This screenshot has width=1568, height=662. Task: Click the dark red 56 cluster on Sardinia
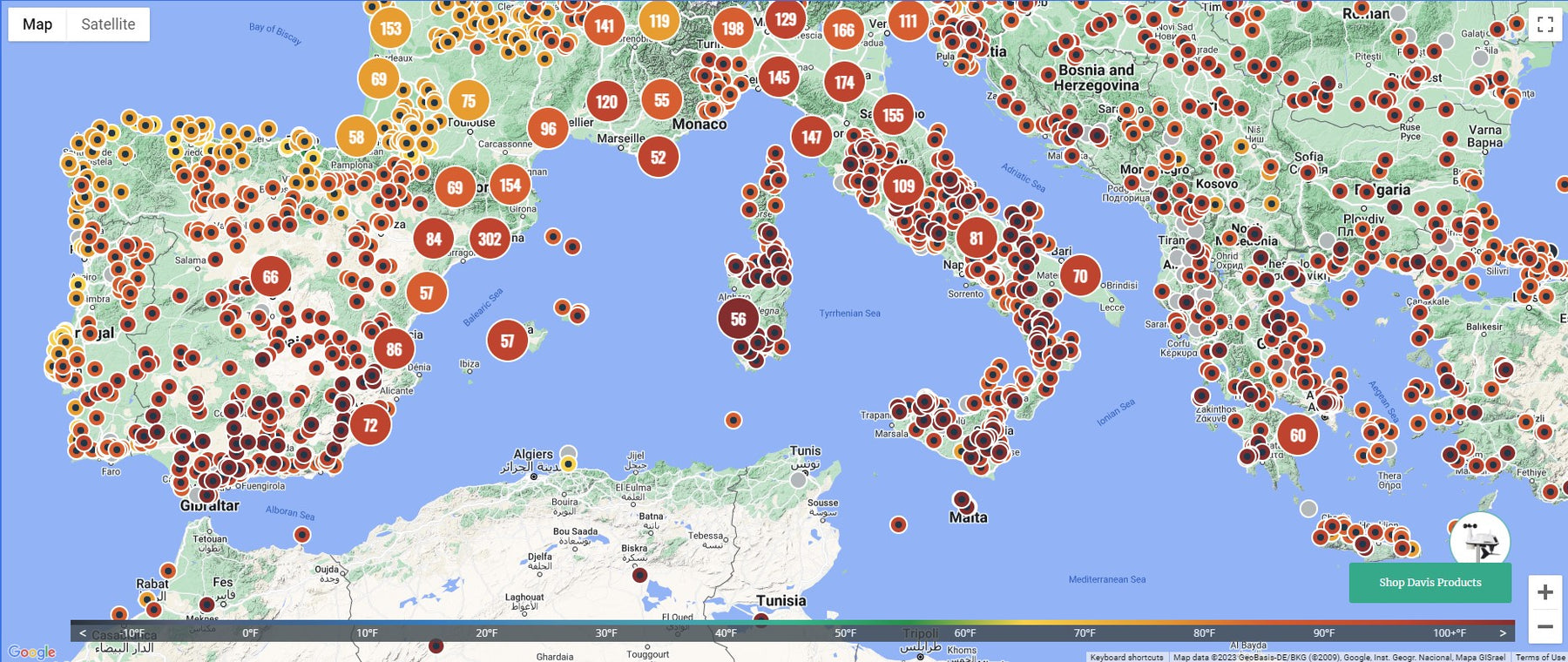click(738, 319)
